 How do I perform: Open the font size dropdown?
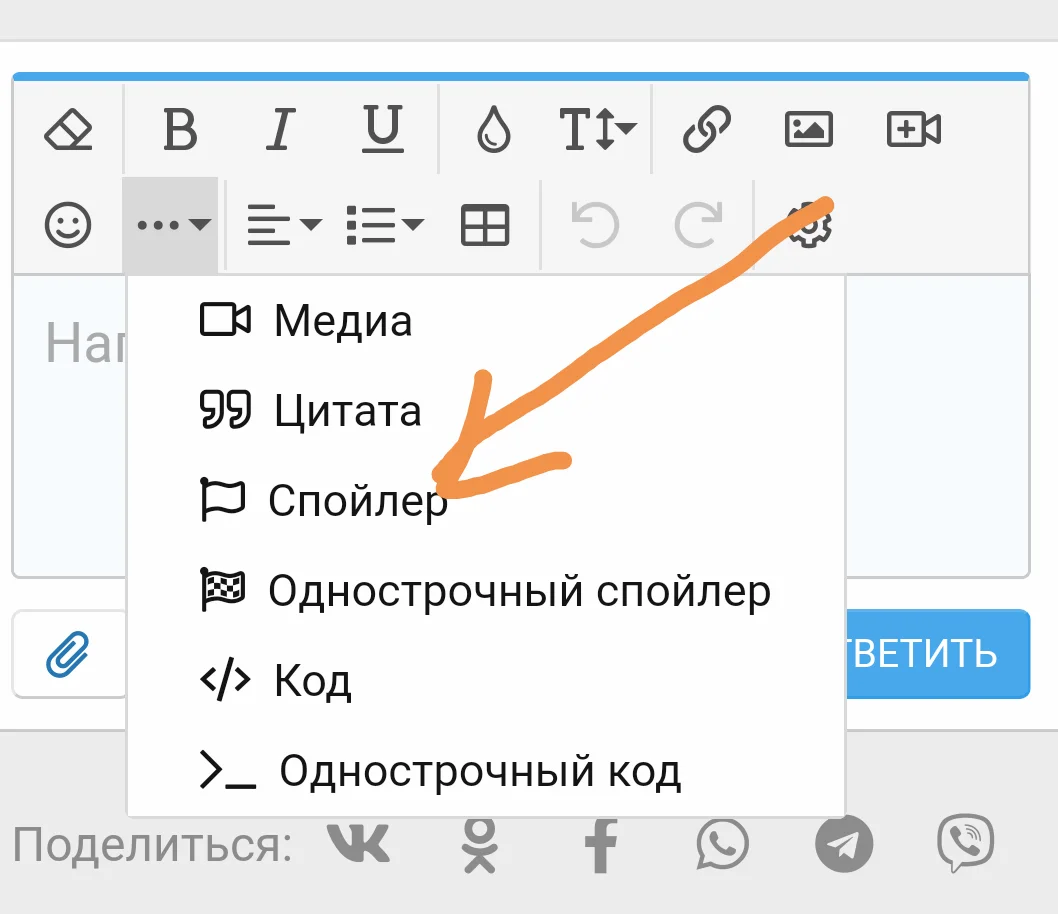tap(596, 128)
